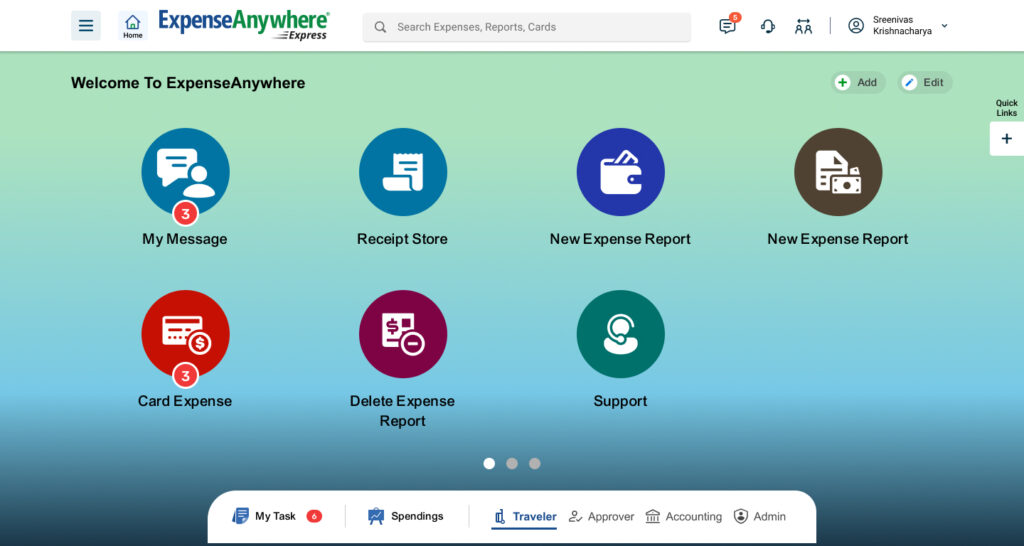Open the green Support headset icon

coord(620,334)
